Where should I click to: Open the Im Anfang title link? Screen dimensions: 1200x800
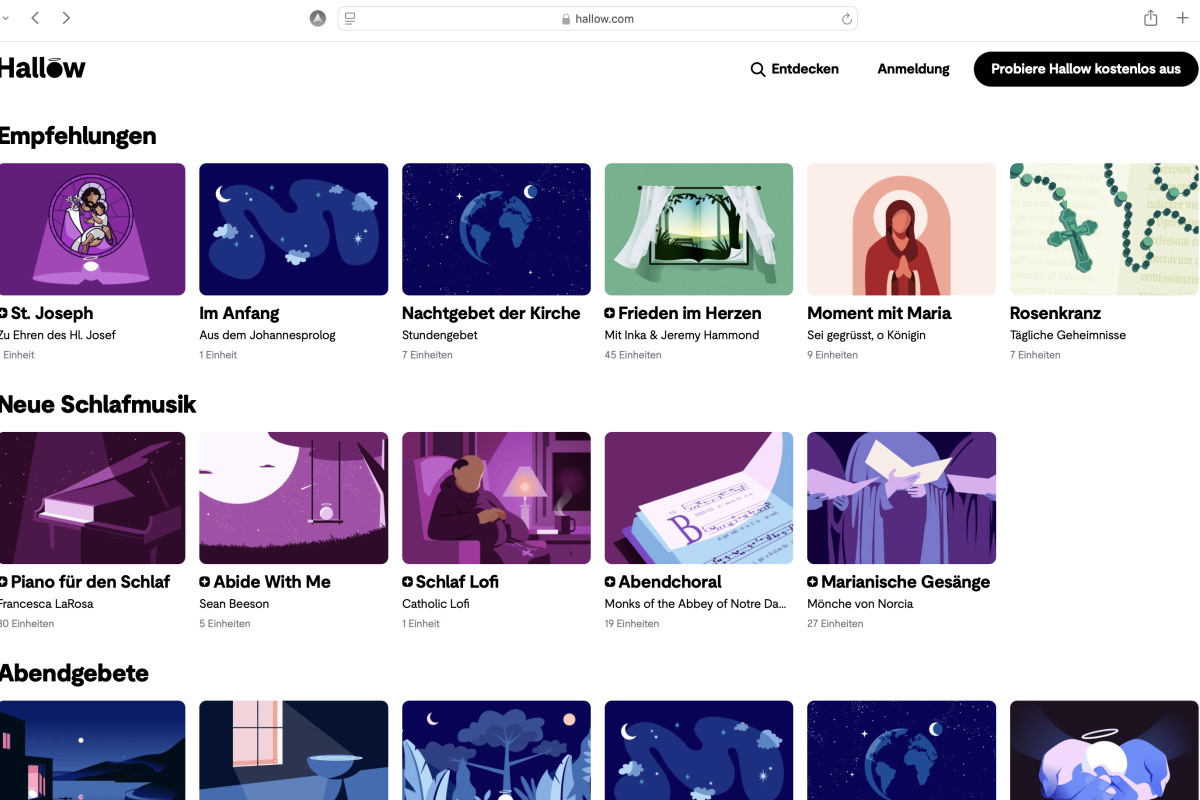point(239,313)
